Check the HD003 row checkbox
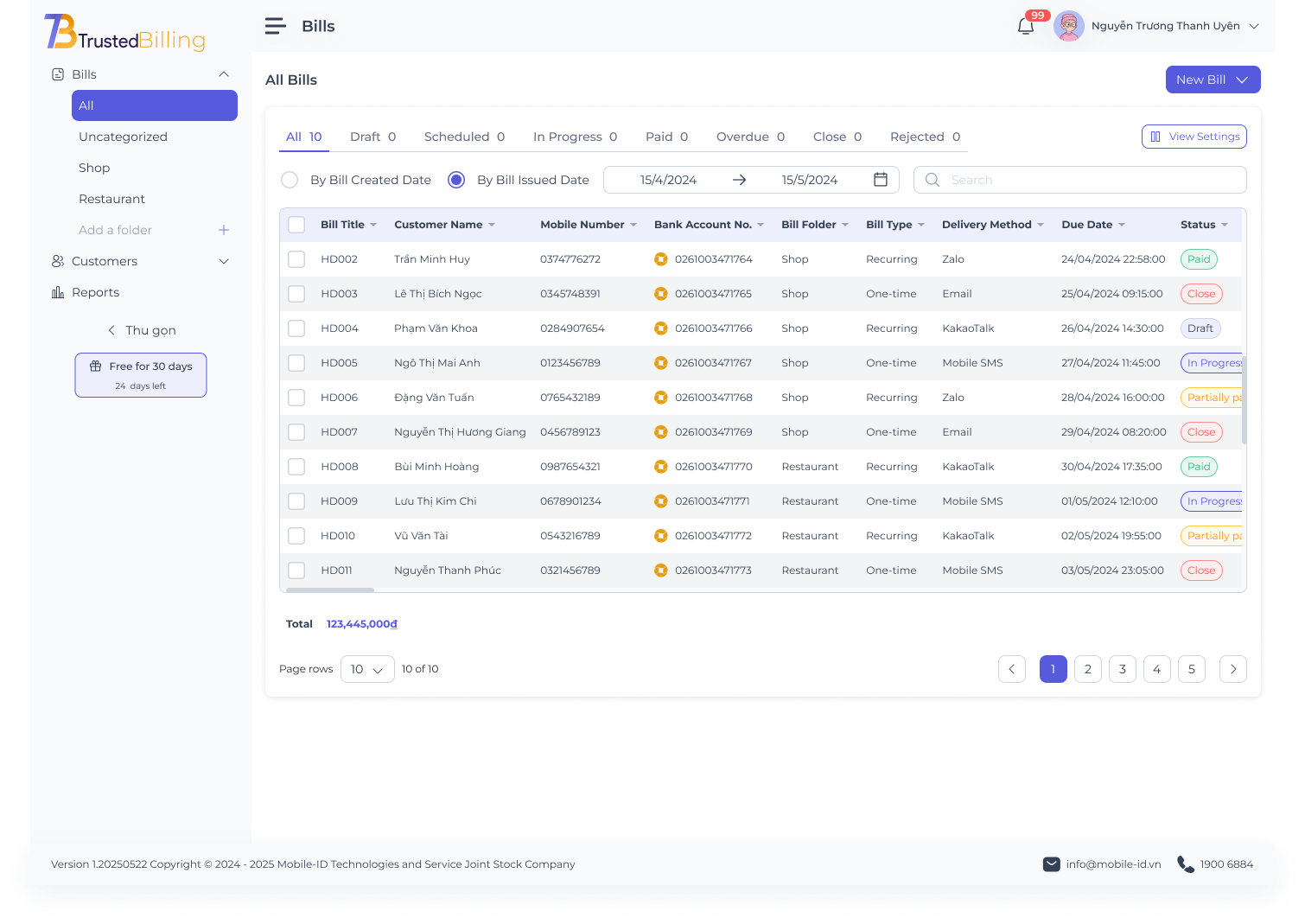Viewport: 1305px width, 924px height. [x=296, y=294]
